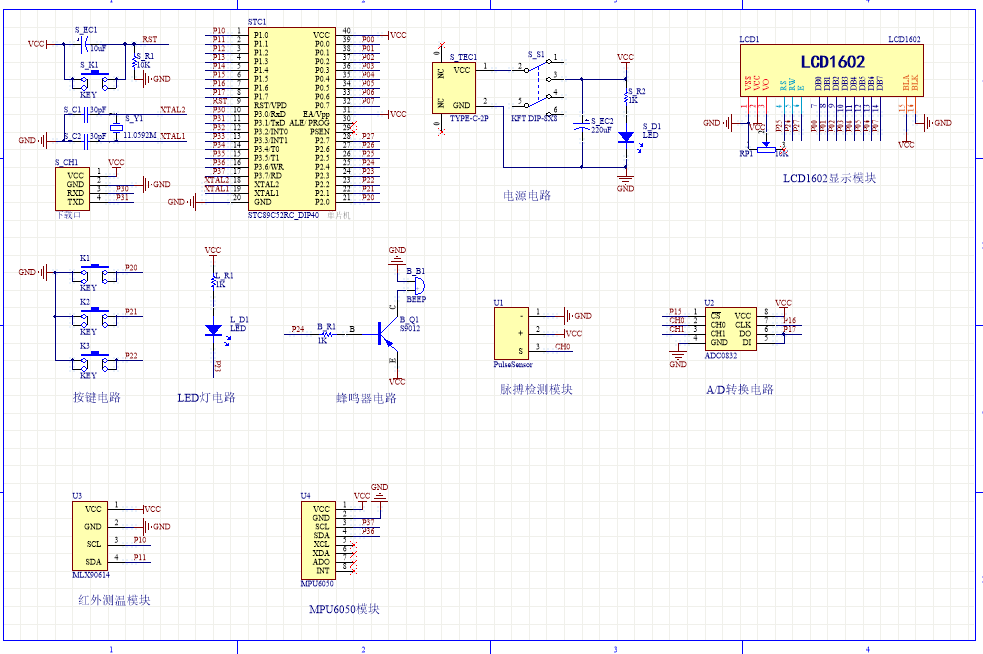The height and width of the screenshot is (654, 983).
Task: Select the B_Q1 transistor symbol
Action: pos(388,334)
